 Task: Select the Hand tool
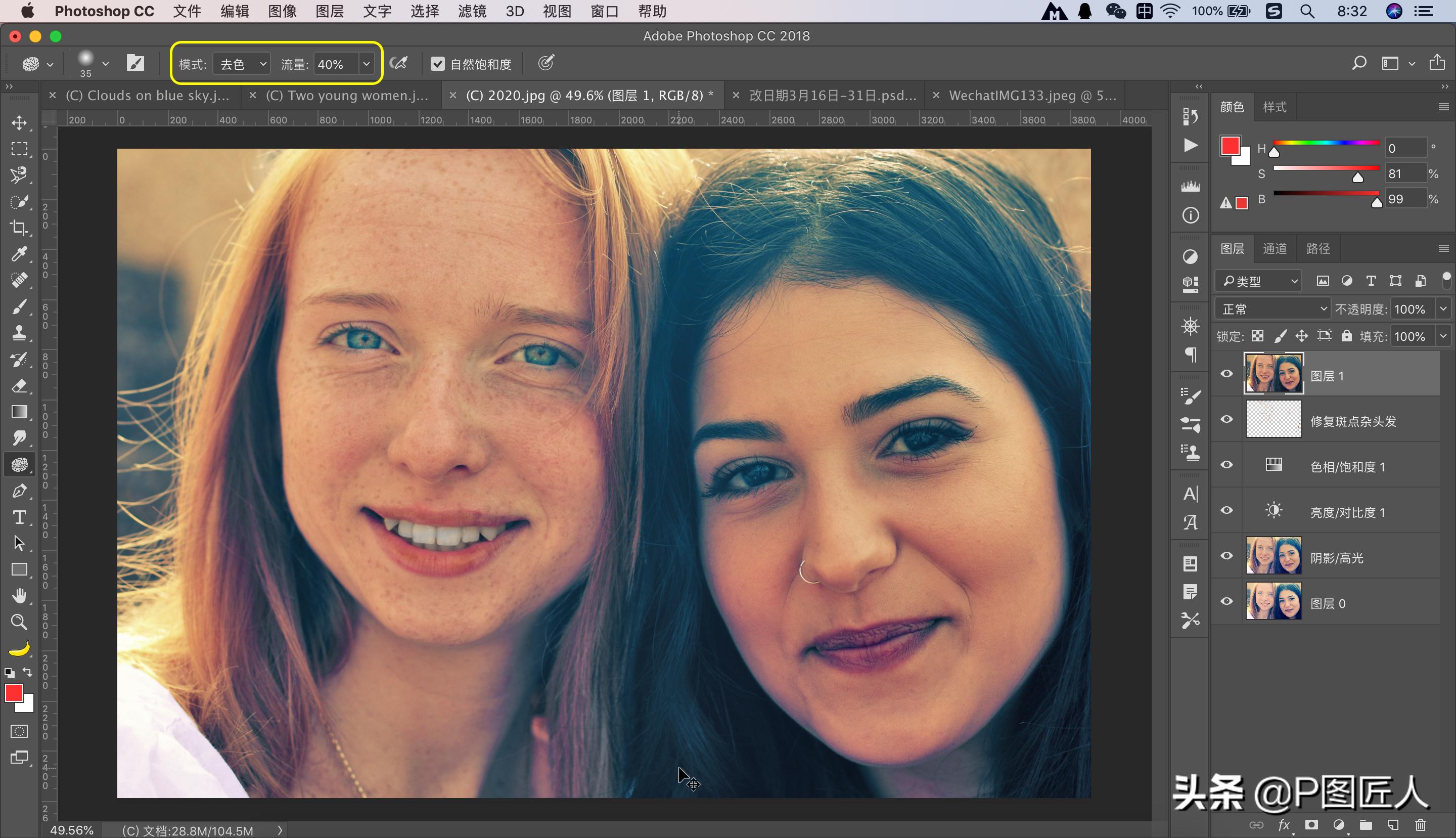tap(19, 596)
